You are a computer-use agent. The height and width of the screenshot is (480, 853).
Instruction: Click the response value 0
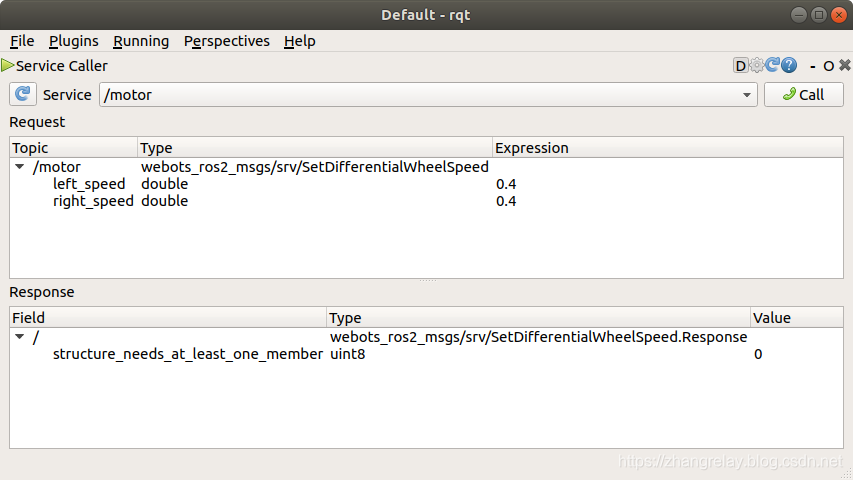(758, 354)
